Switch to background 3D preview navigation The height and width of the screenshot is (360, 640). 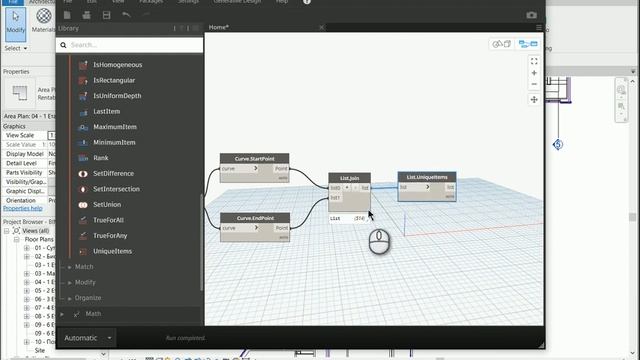(502, 44)
